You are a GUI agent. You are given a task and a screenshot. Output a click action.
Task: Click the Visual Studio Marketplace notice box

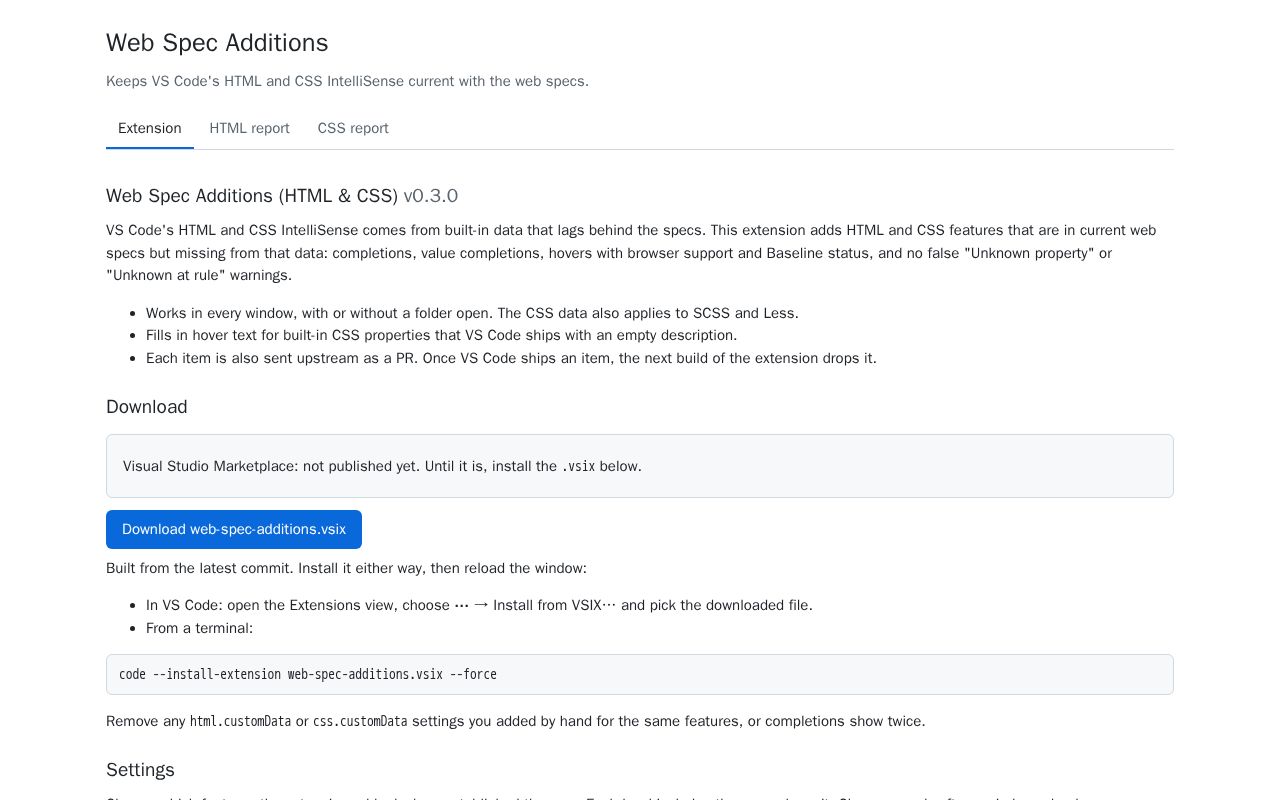coord(640,466)
